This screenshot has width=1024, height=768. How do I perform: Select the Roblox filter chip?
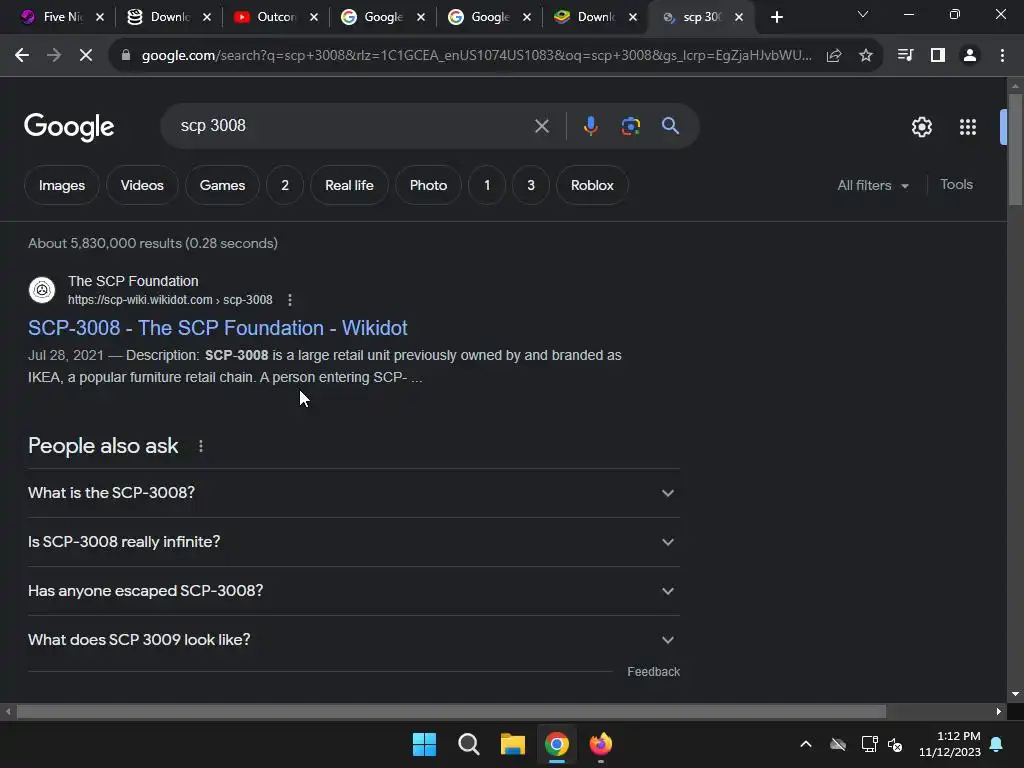(592, 185)
